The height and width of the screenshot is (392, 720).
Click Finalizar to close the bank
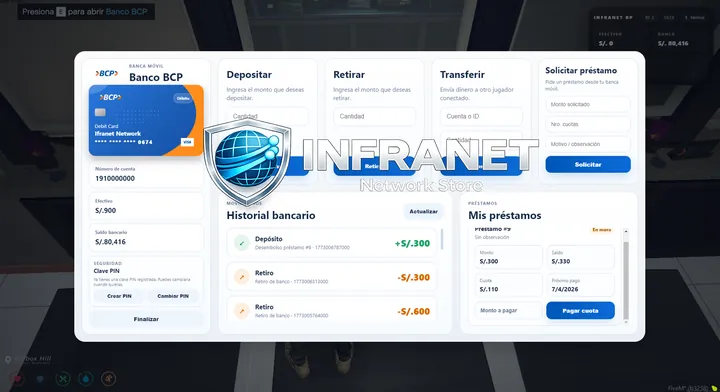[146, 319]
